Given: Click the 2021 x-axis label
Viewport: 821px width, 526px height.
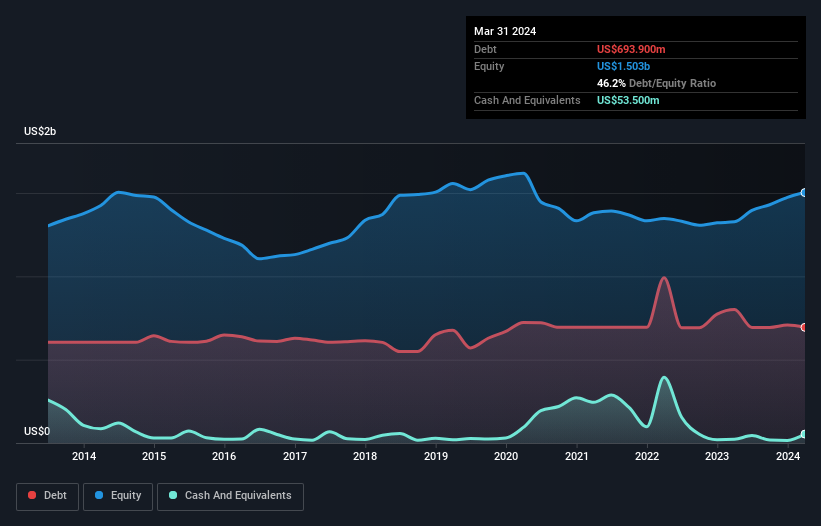Looking at the screenshot, I should pyautogui.click(x=576, y=456).
